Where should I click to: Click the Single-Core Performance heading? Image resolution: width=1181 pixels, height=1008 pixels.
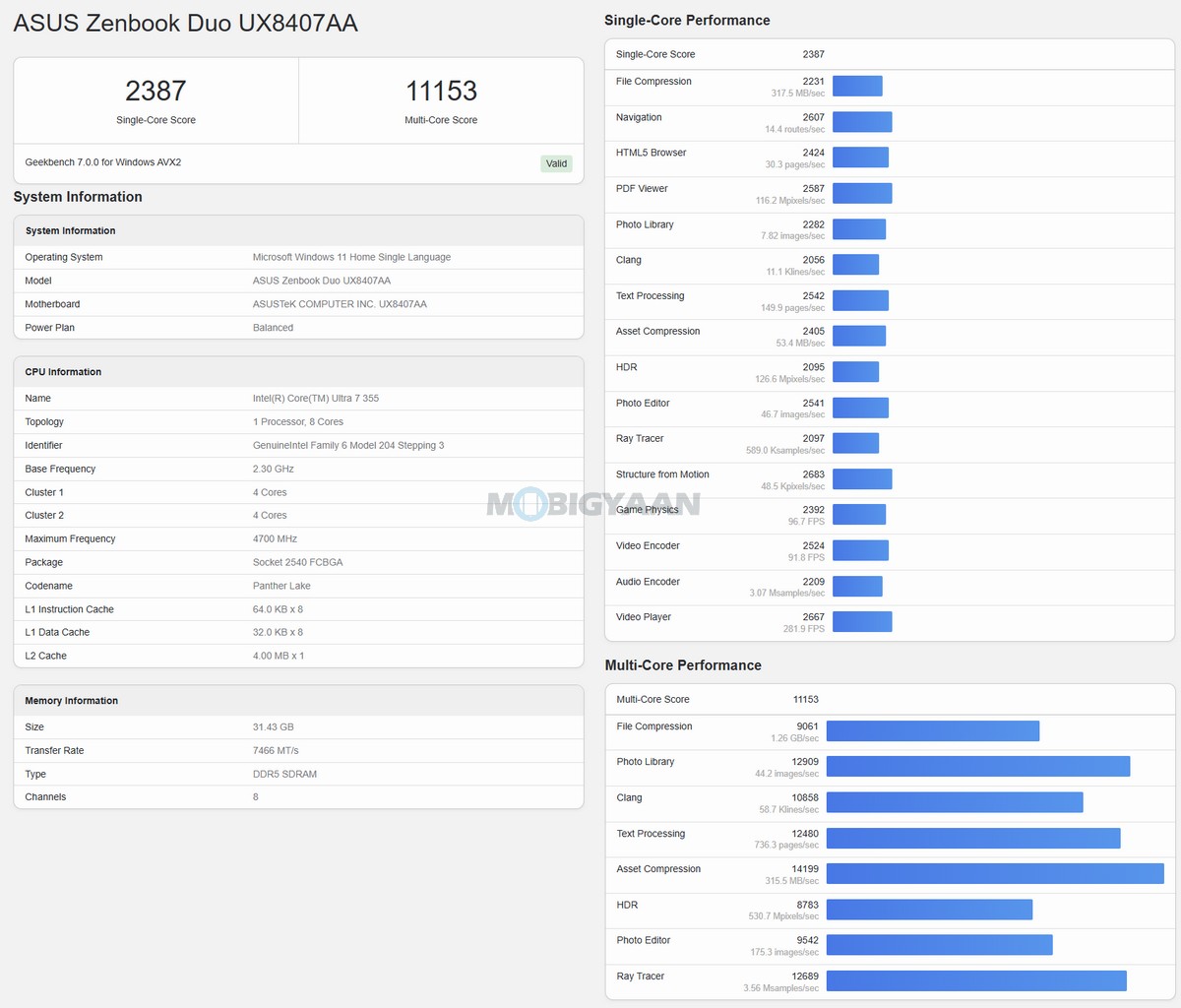pos(687,21)
